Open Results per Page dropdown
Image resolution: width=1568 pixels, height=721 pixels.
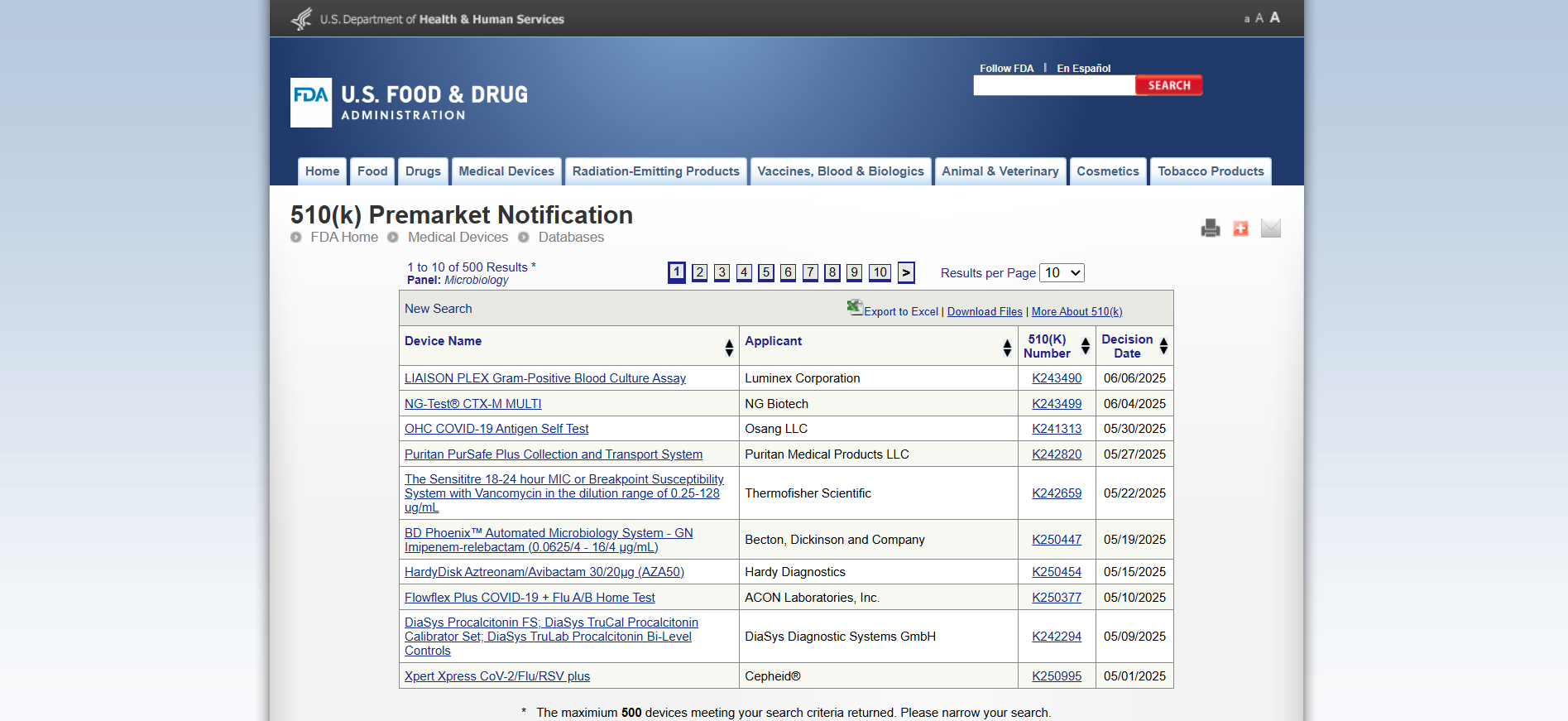pos(1062,272)
